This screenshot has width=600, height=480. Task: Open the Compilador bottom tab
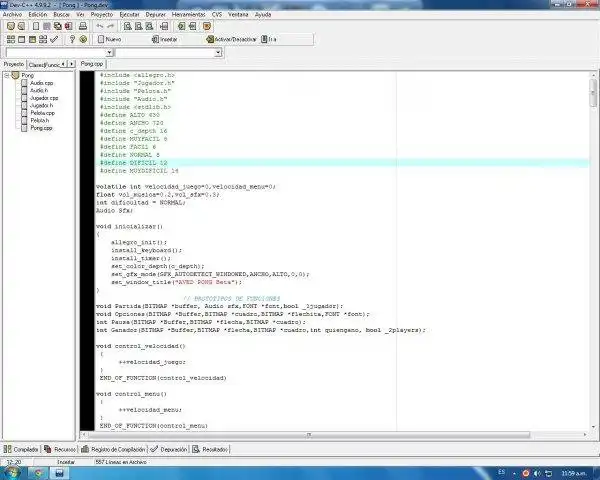(21, 449)
